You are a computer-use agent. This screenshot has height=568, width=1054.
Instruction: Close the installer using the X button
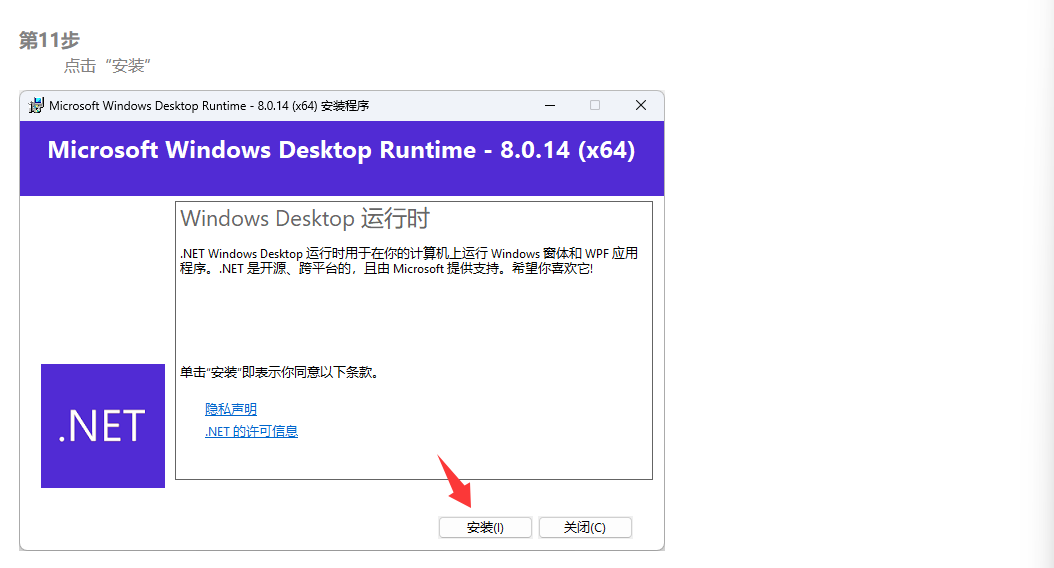[641, 105]
